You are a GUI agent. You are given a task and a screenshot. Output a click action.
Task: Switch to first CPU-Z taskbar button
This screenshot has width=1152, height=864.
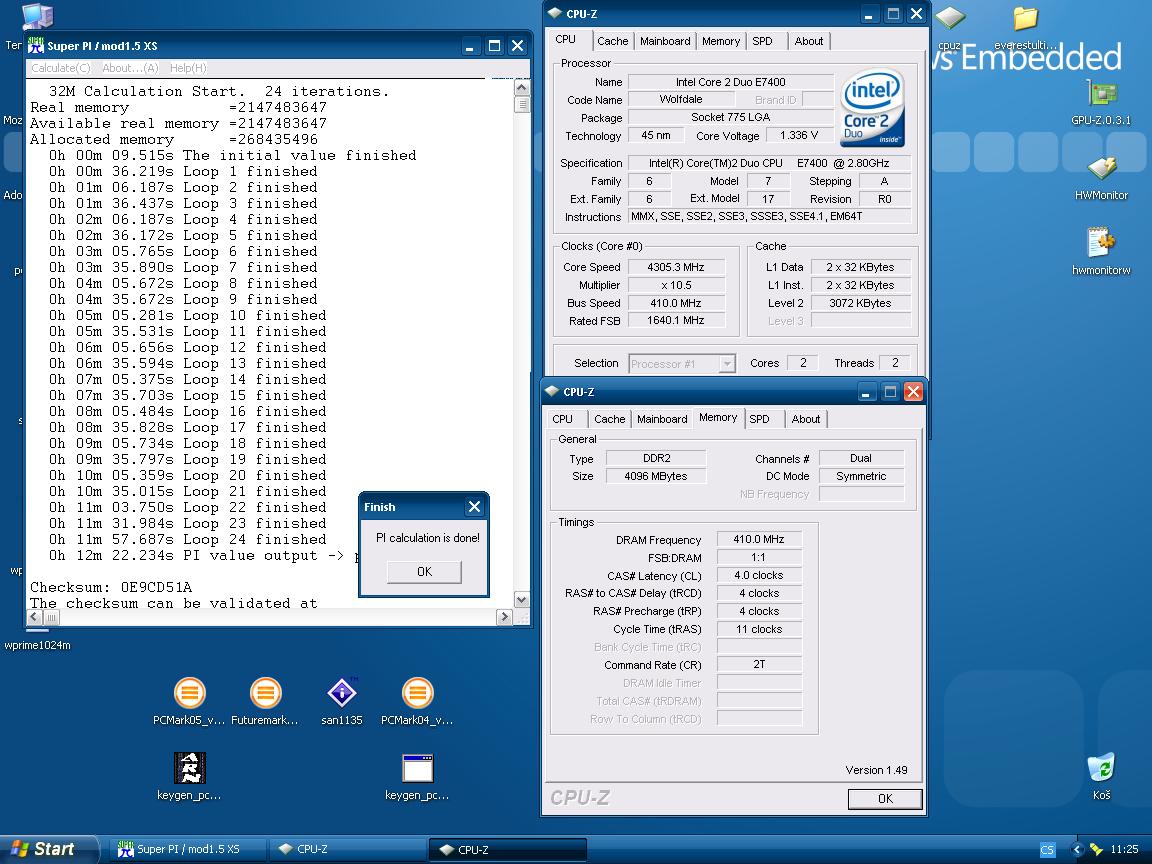pyautogui.click(x=347, y=849)
